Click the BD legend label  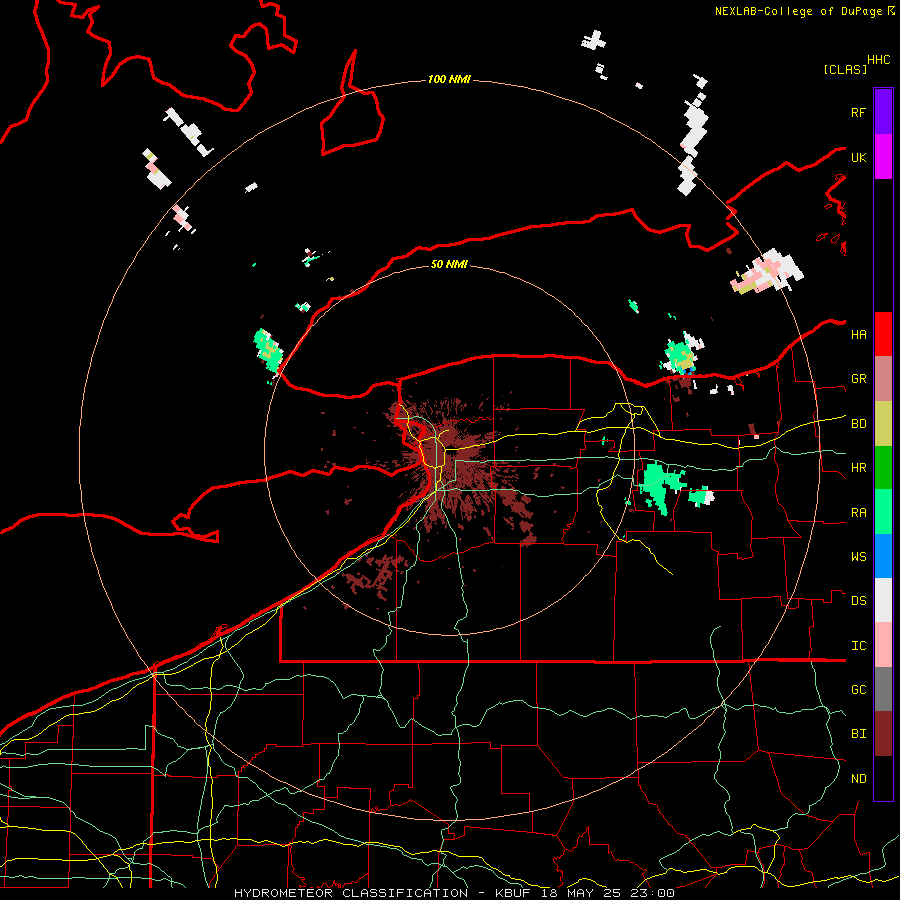[858, 424]
